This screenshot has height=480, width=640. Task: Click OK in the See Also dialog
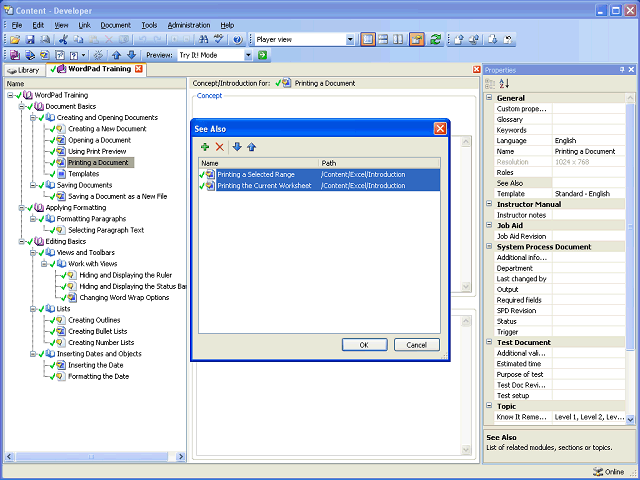364,345
